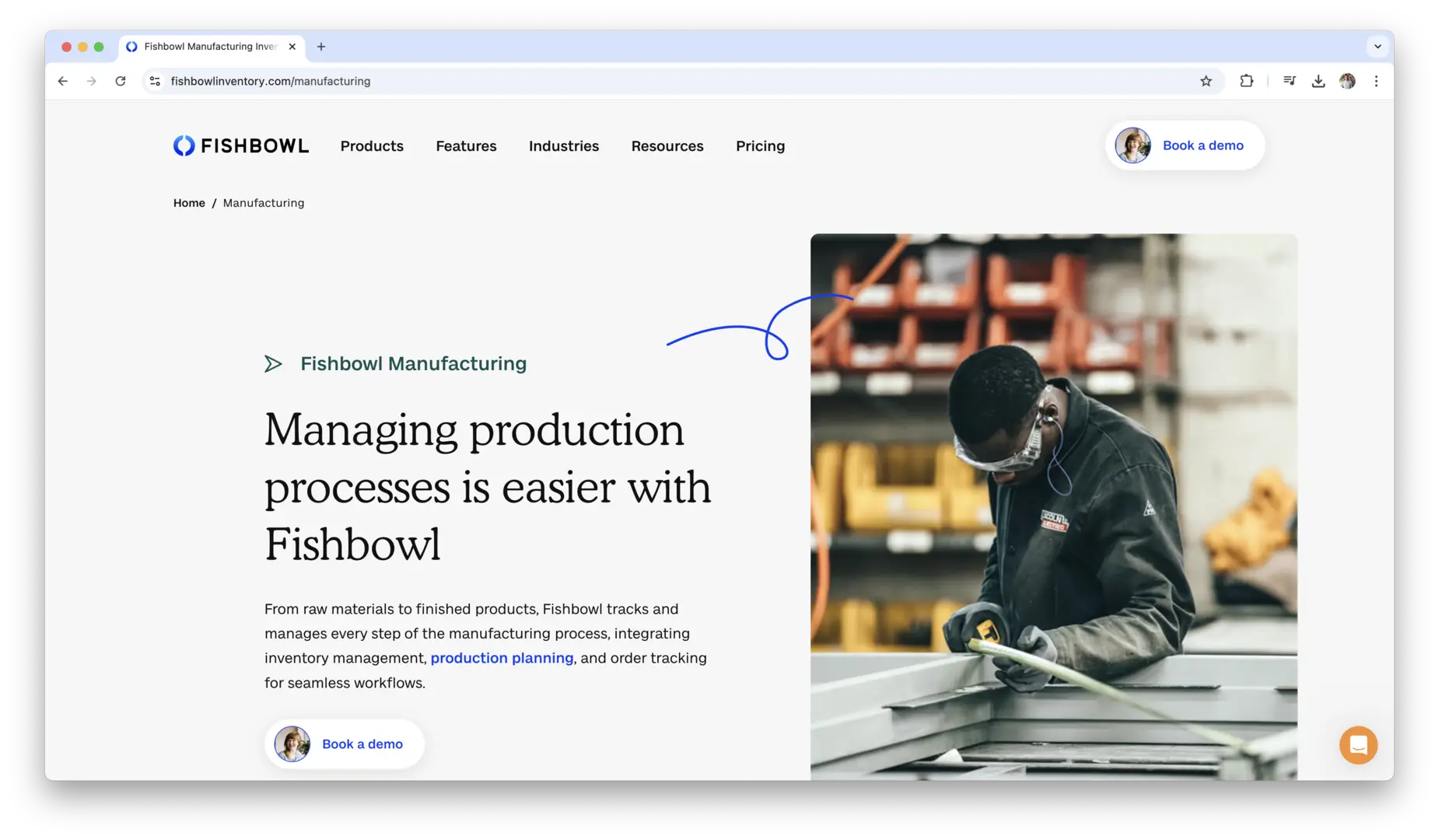The height and width of the screenshot is (840, 1439).
Task: Reload the current page
Action: (x=121, y=81)
